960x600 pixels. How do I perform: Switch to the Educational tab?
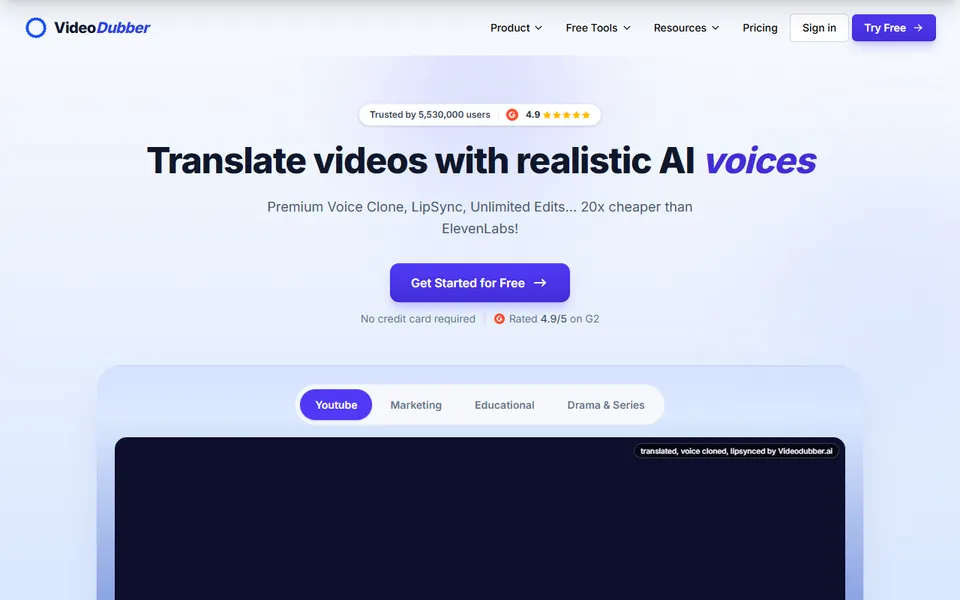coord(504,405)
